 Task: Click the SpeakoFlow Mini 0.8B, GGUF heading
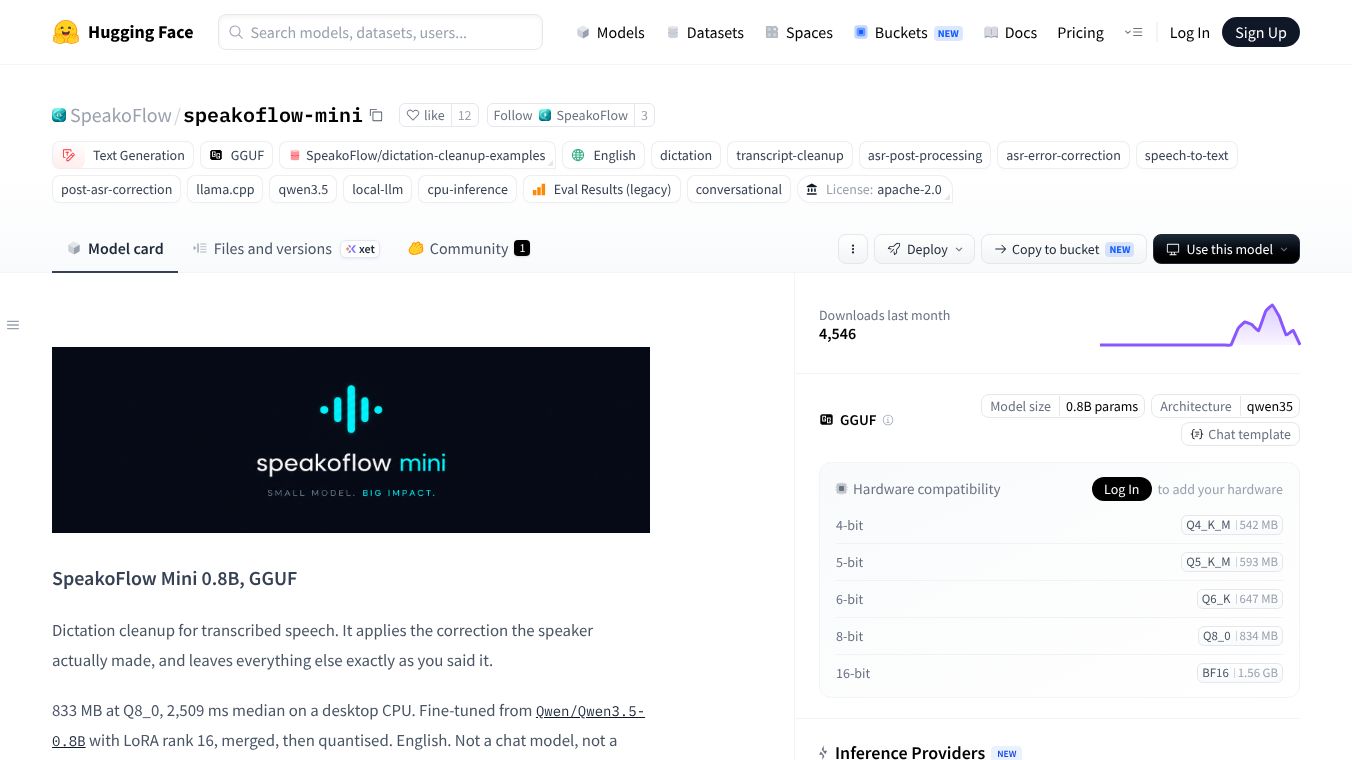point(175,578)
